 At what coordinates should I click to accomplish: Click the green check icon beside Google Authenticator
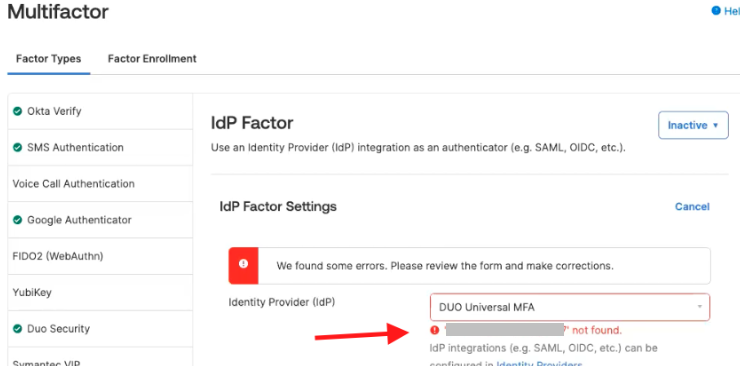click(x=17, y=220)
